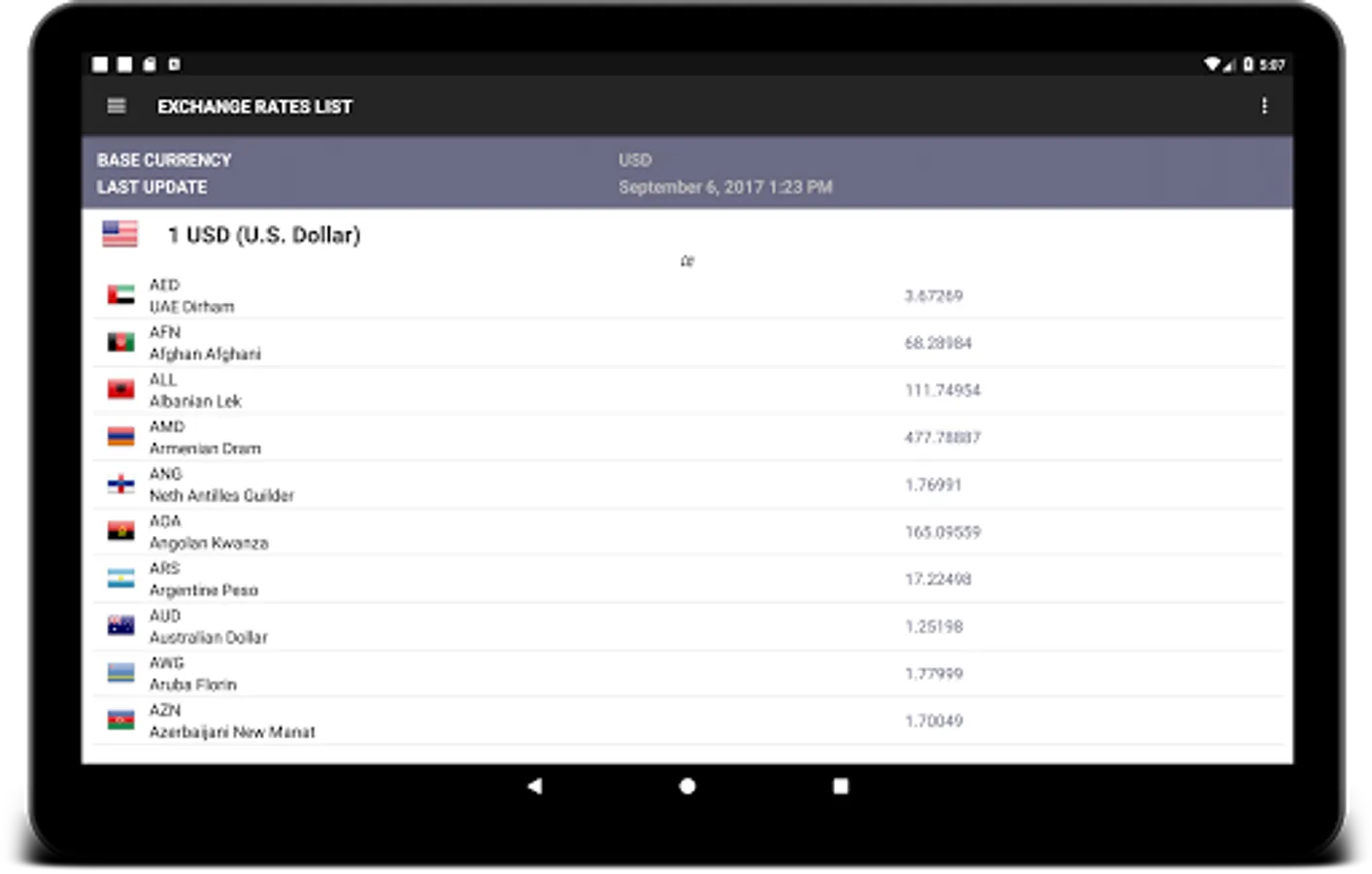
Task: Tap the Angola flag icon
Action: tap(120, 532)
